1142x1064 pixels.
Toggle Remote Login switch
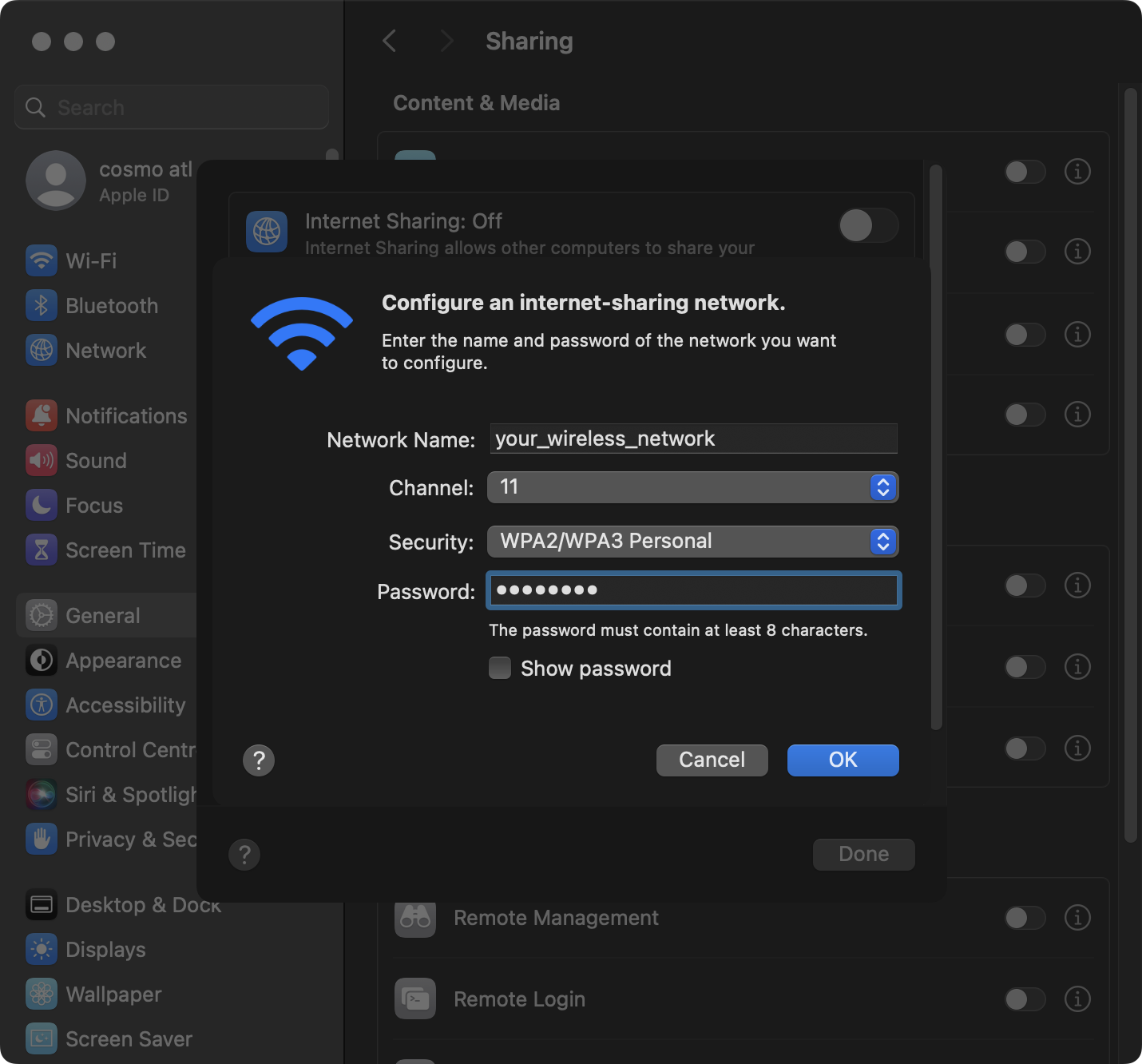pyautogui.click(x=1025, y=999)
